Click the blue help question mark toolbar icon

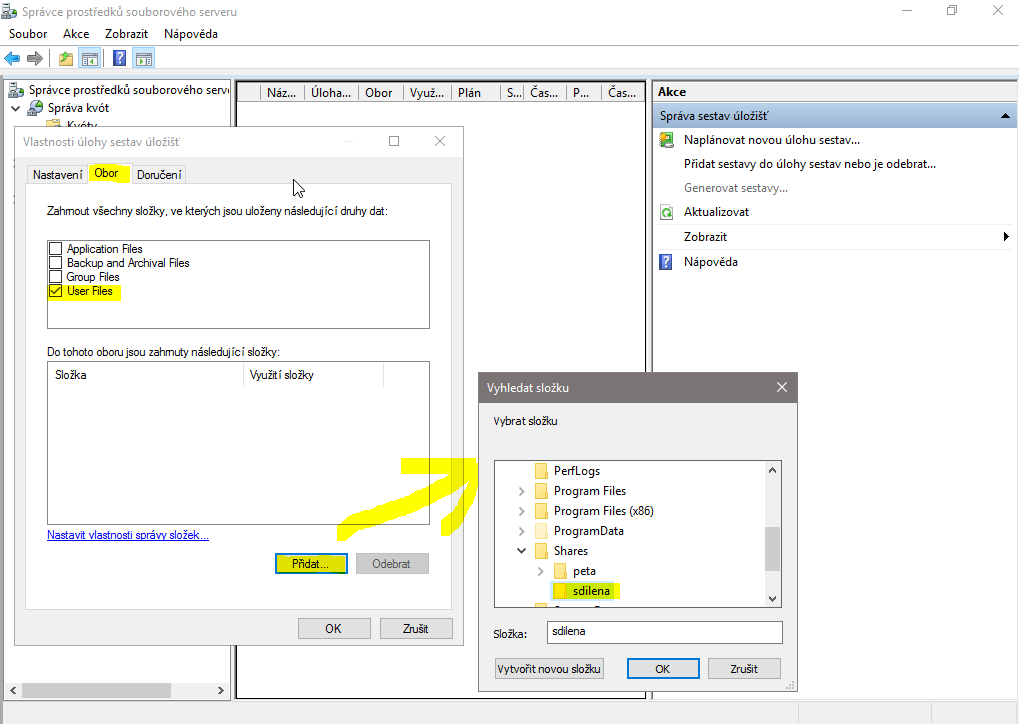coord(119,59)
